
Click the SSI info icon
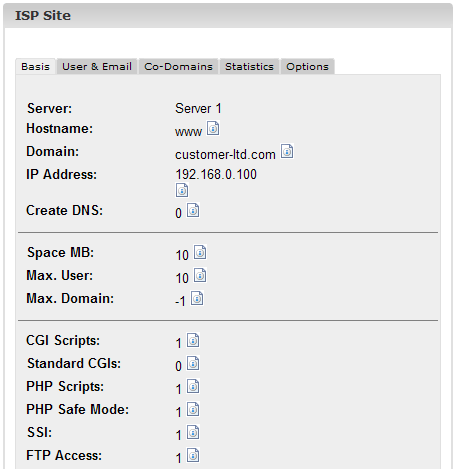coord(193,432)
